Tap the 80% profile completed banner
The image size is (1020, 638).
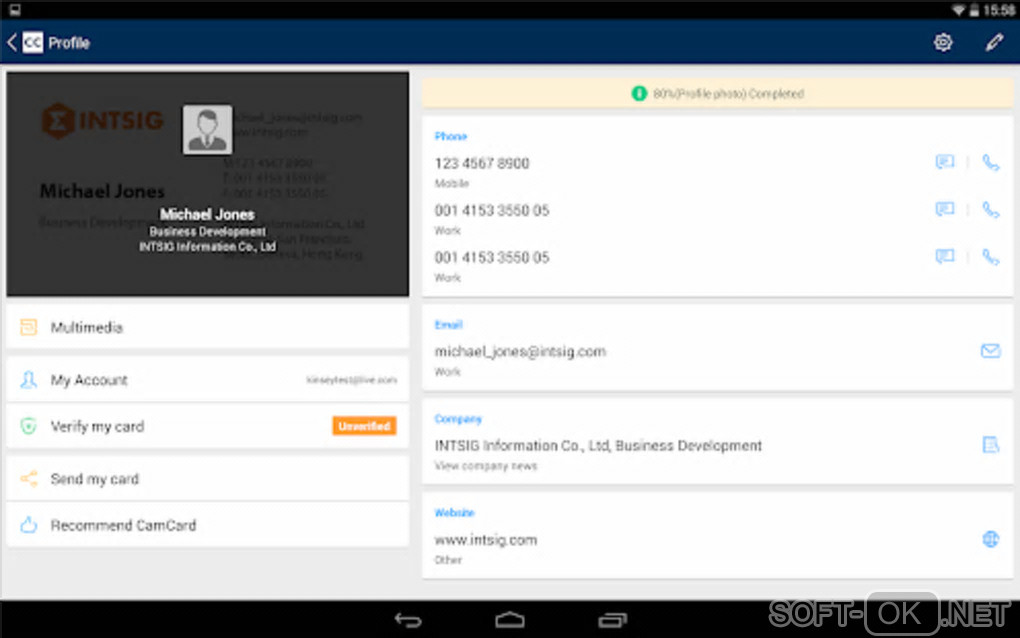pyautogui.click(x=718, y=94)
